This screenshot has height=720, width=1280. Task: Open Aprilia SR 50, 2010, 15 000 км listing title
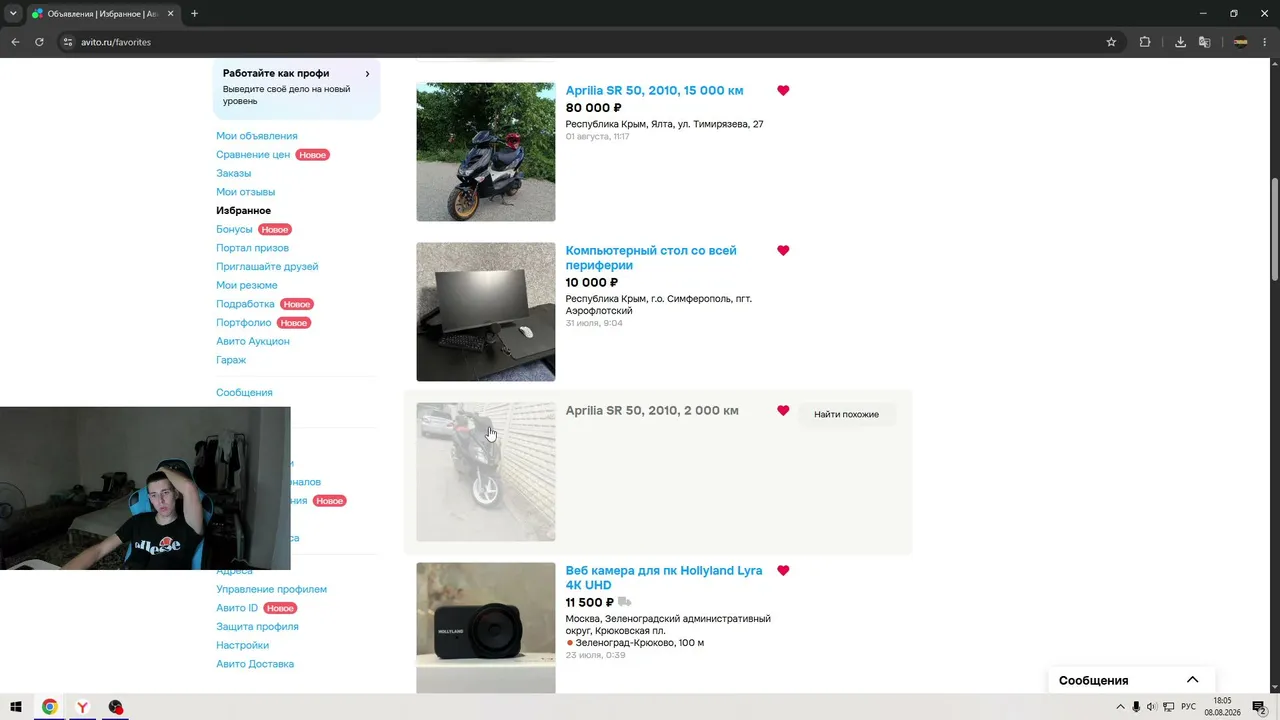(654, 90)
